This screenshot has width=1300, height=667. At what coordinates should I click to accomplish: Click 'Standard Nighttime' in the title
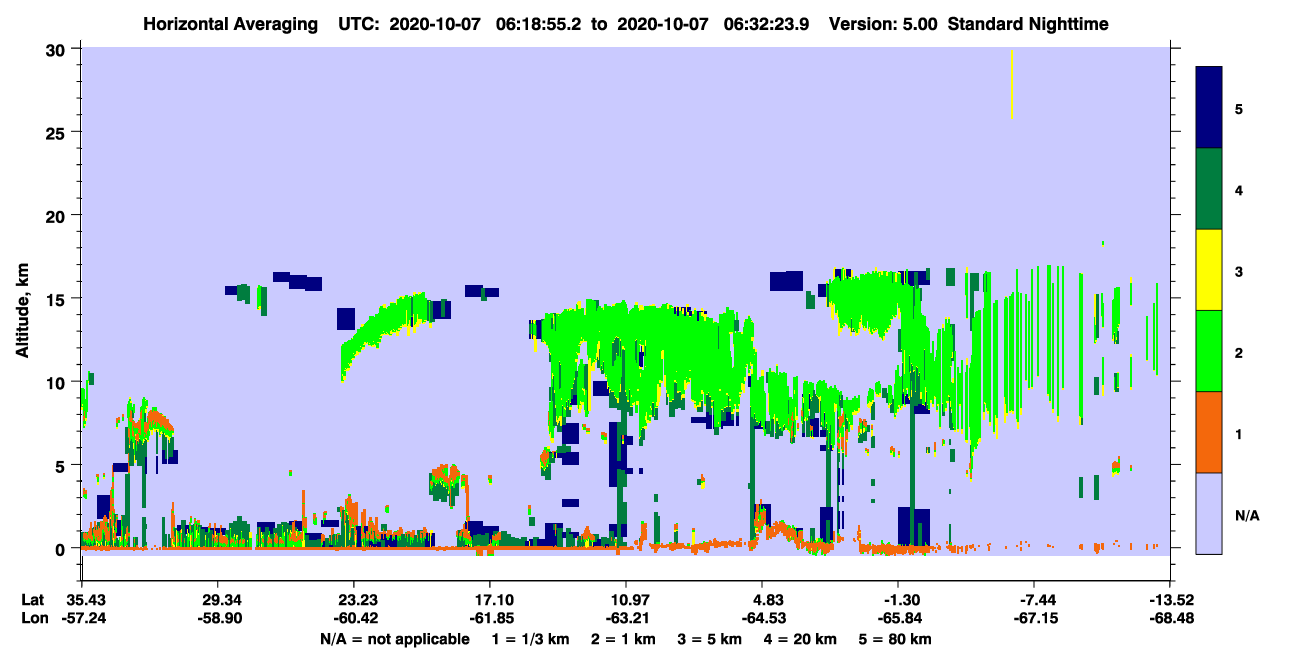pos(1028,24)
